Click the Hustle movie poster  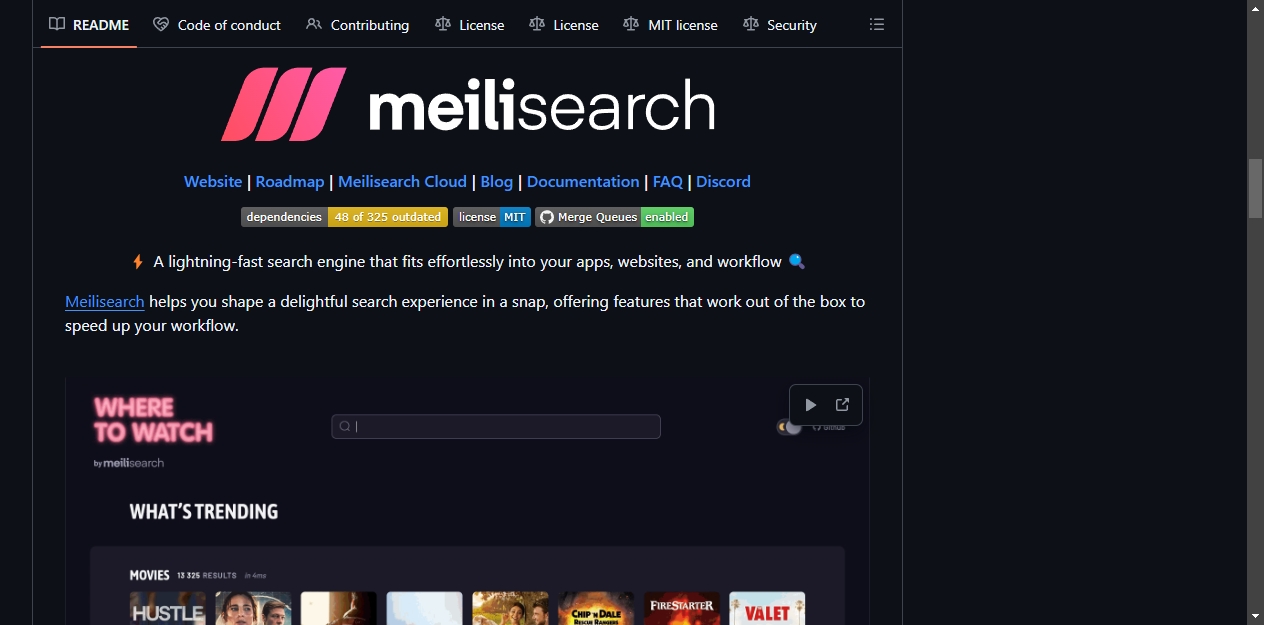click(x=168, y=608)
